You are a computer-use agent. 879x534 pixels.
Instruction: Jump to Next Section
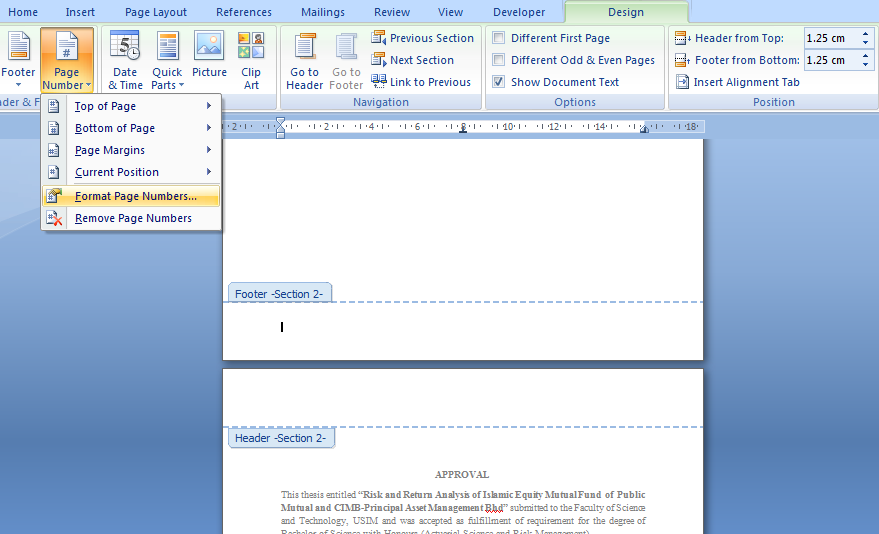[413, 60]
